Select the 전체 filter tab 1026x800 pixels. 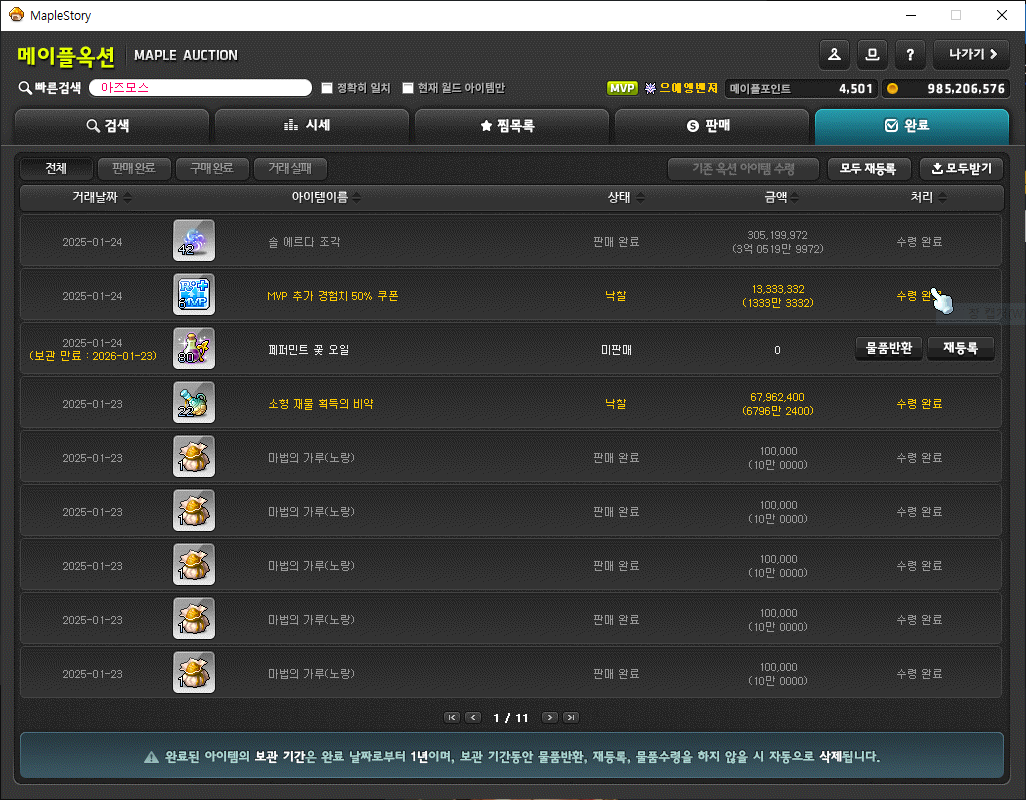(56, 169)
